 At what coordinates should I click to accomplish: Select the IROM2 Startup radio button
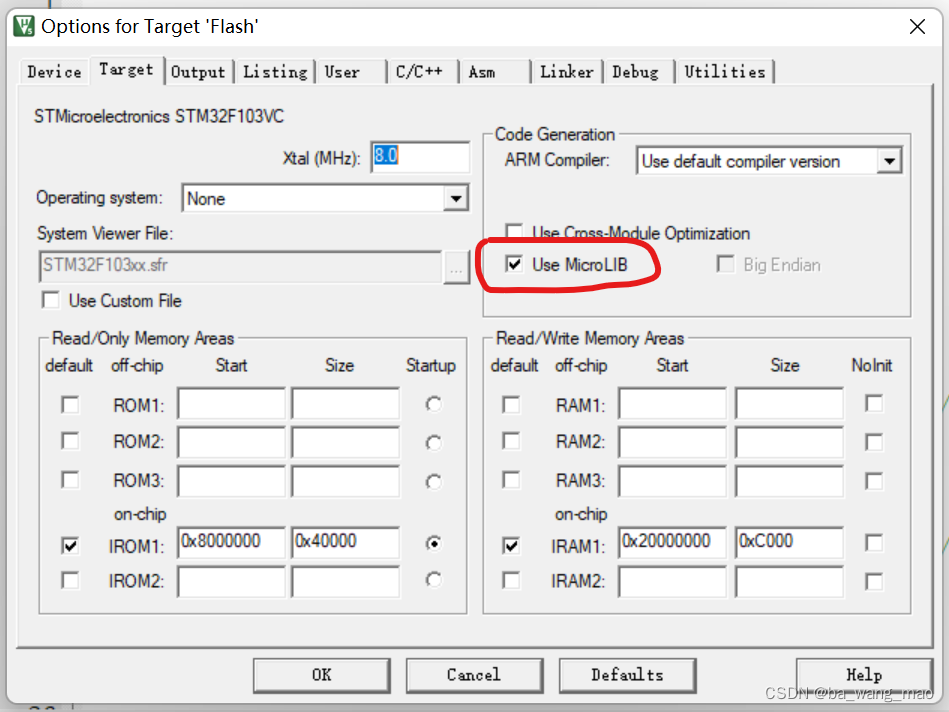click(x=433, y=580)
